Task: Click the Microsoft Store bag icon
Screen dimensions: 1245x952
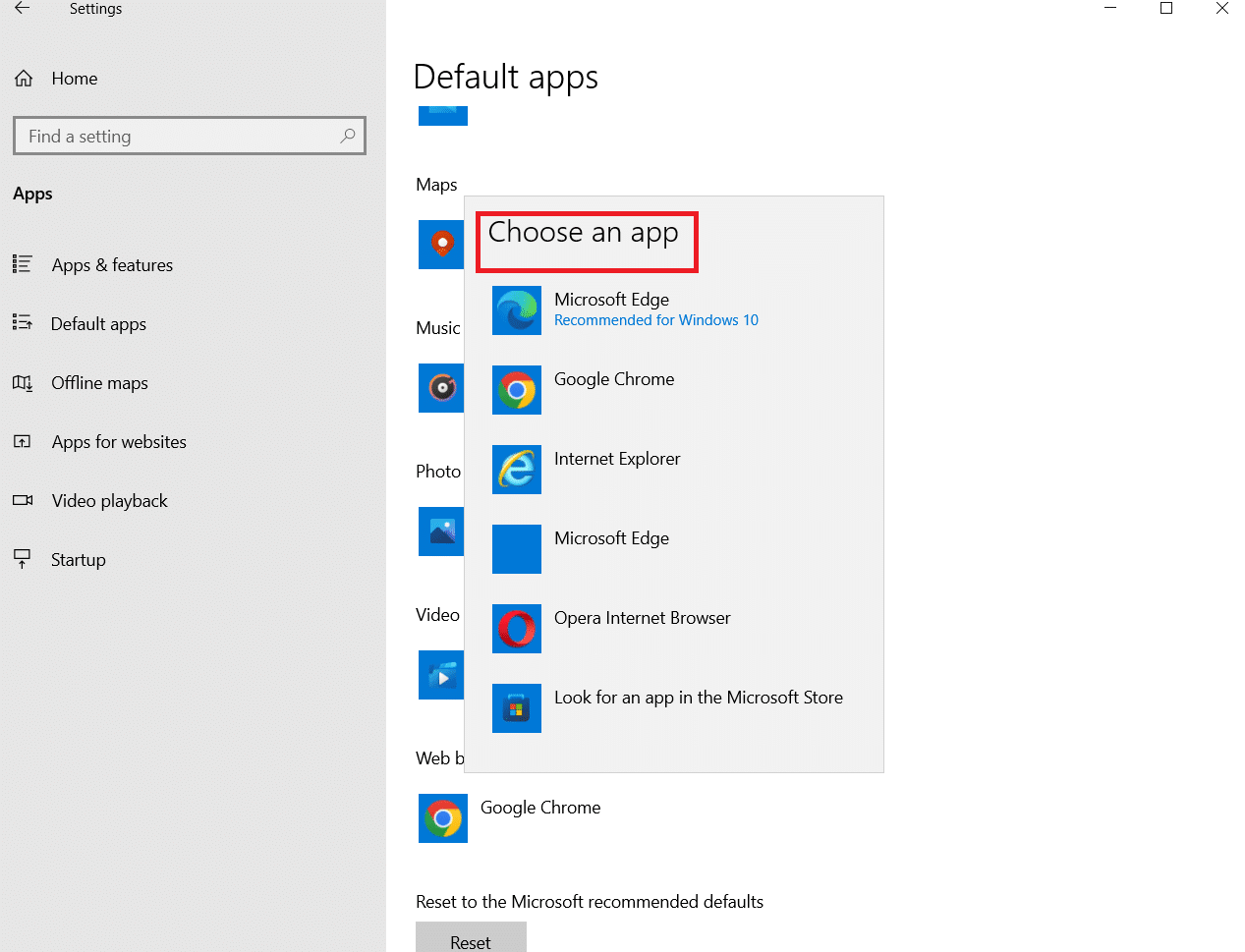Action: 517,708
